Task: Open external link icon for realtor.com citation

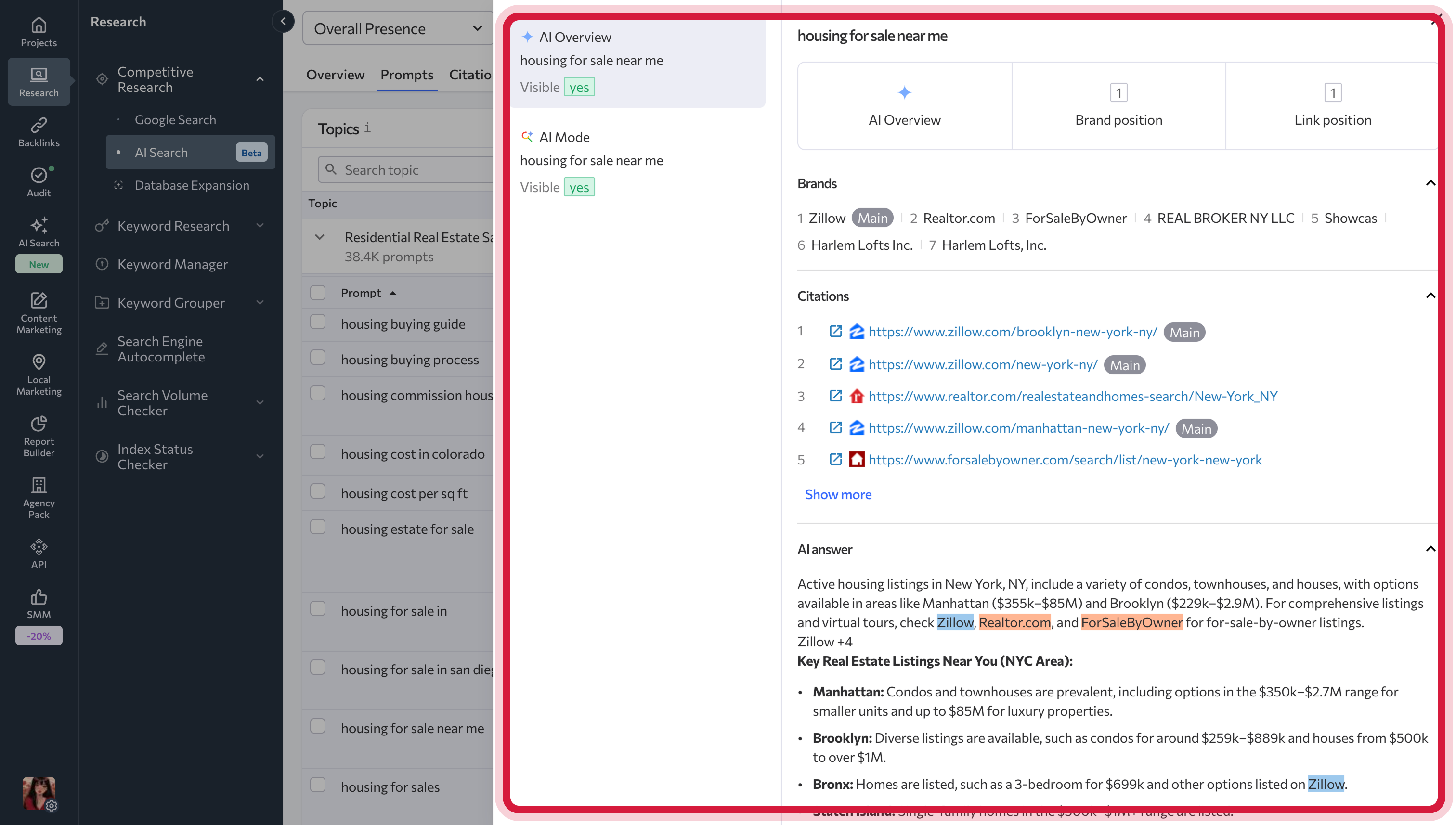Action: click(835, 396)
